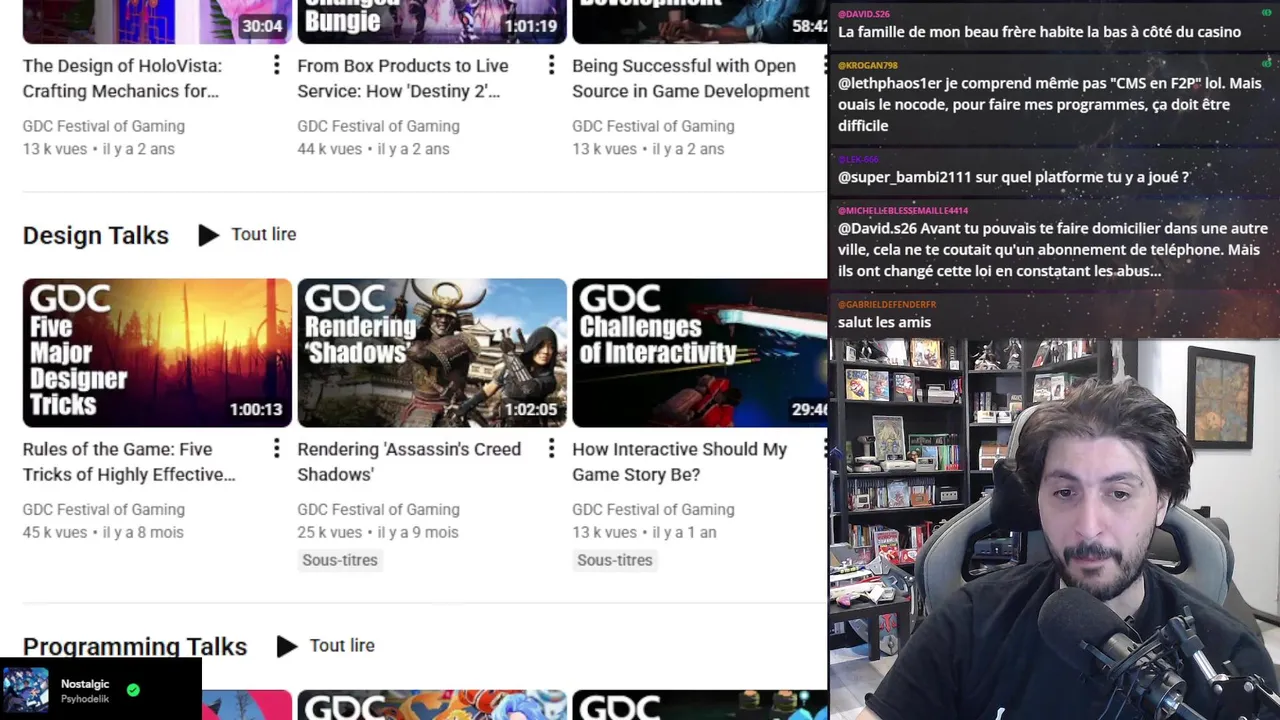
Task: Visit GDC channel under Rendering Assassin's Creed Shadows
Action: point(378,509)
